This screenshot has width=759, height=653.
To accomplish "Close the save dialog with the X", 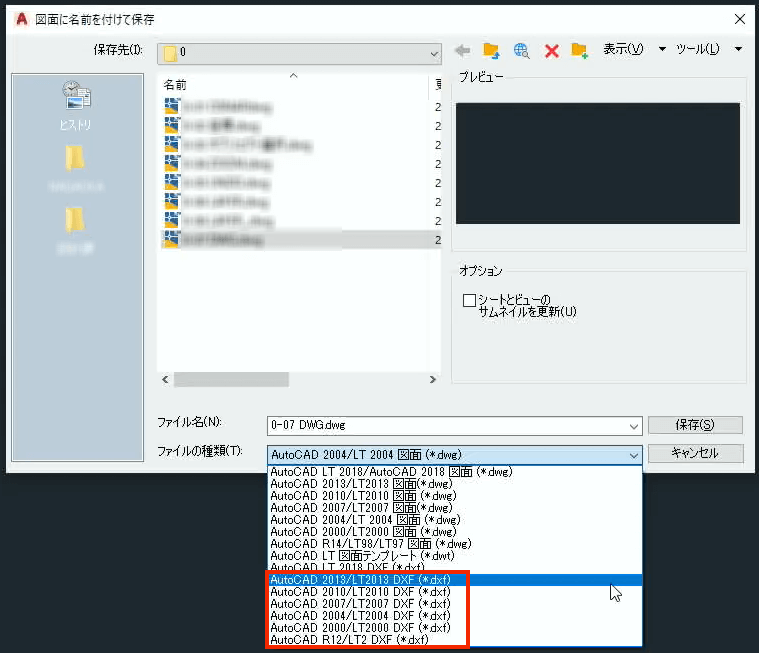I will (740, 19).
